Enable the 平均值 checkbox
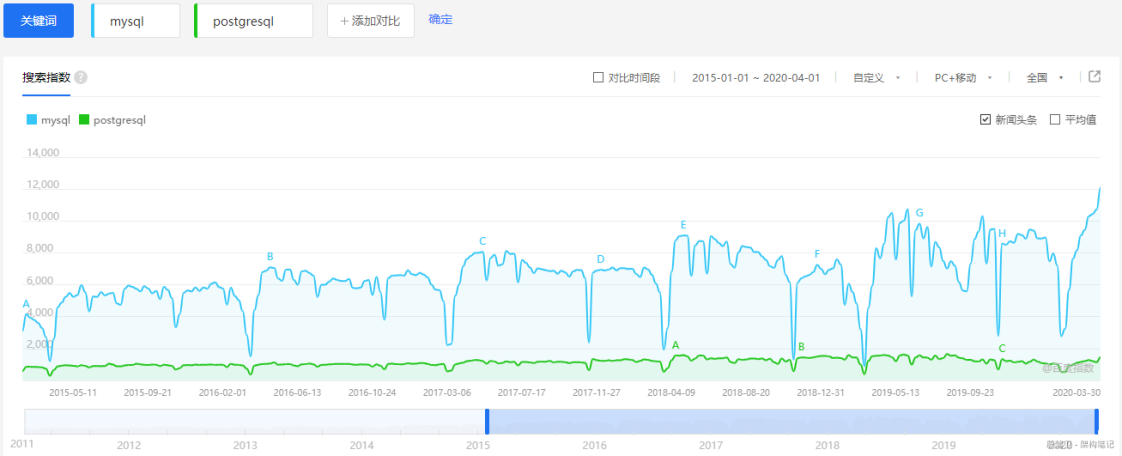This screenshot has width=1122, height=456. [x=1055, y=120]
